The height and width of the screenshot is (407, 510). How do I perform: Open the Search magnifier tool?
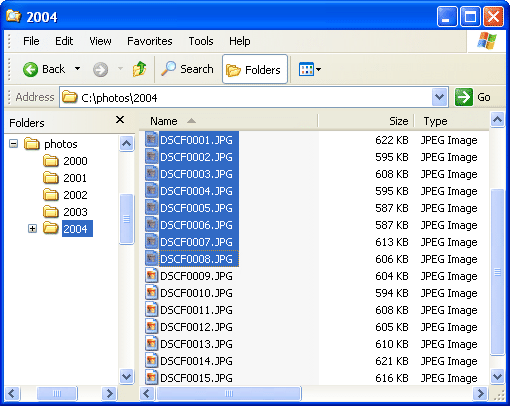click(x=168, y=69)
